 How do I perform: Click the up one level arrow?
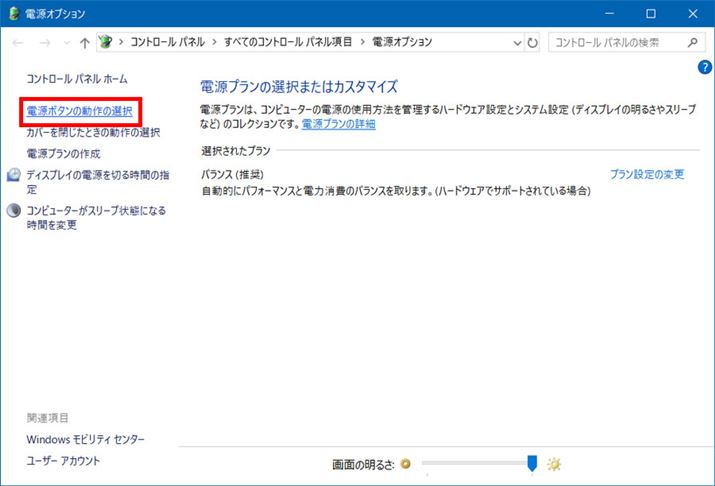pos(85,43)
